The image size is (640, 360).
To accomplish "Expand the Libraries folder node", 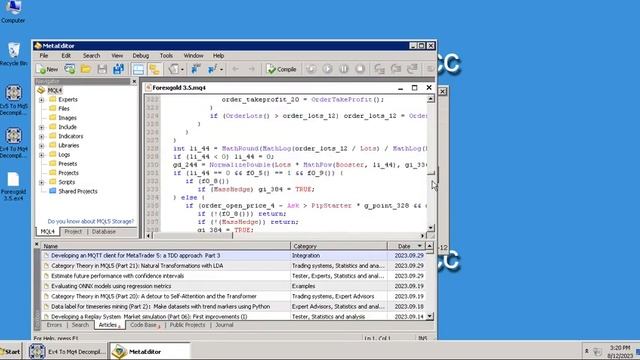I will [42, 146].
